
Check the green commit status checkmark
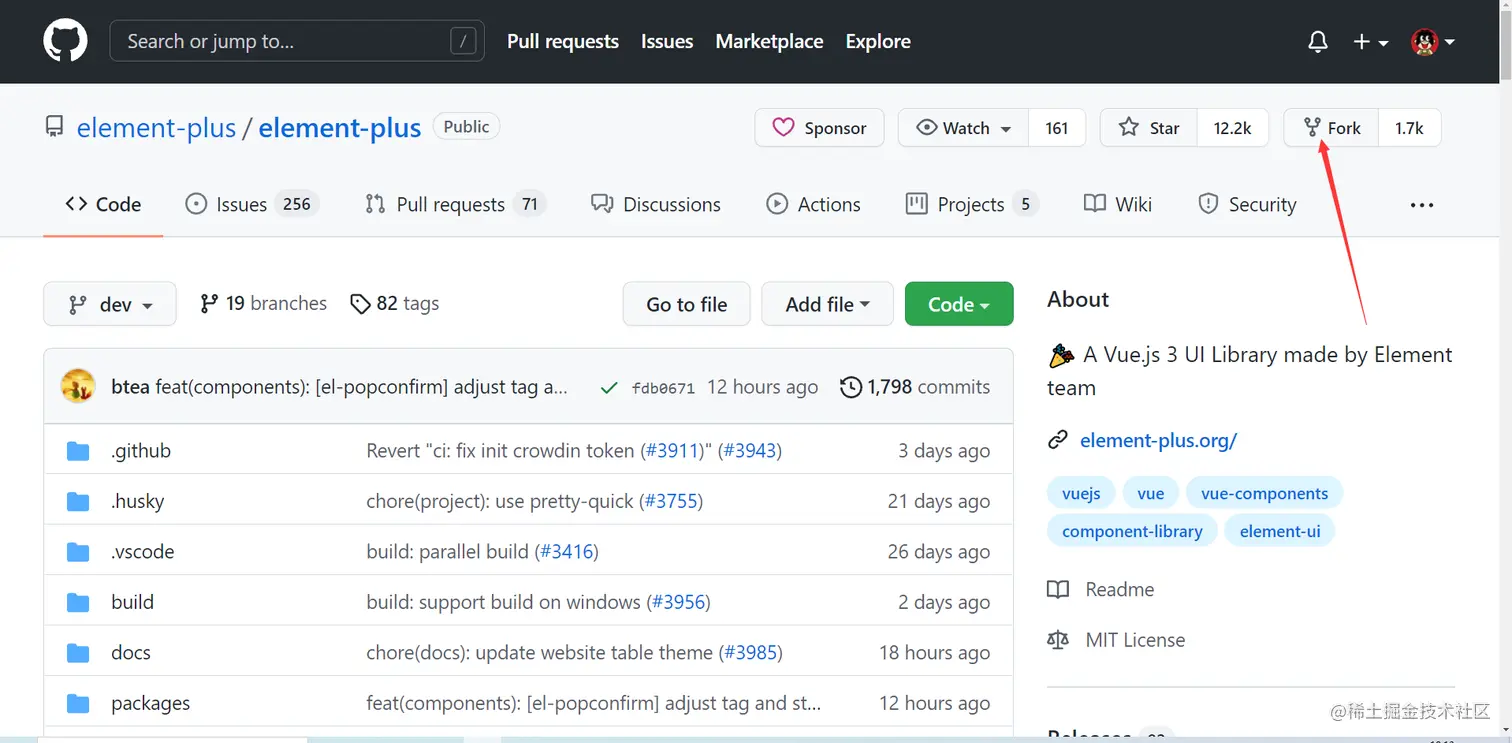click(x=608, y=387)
